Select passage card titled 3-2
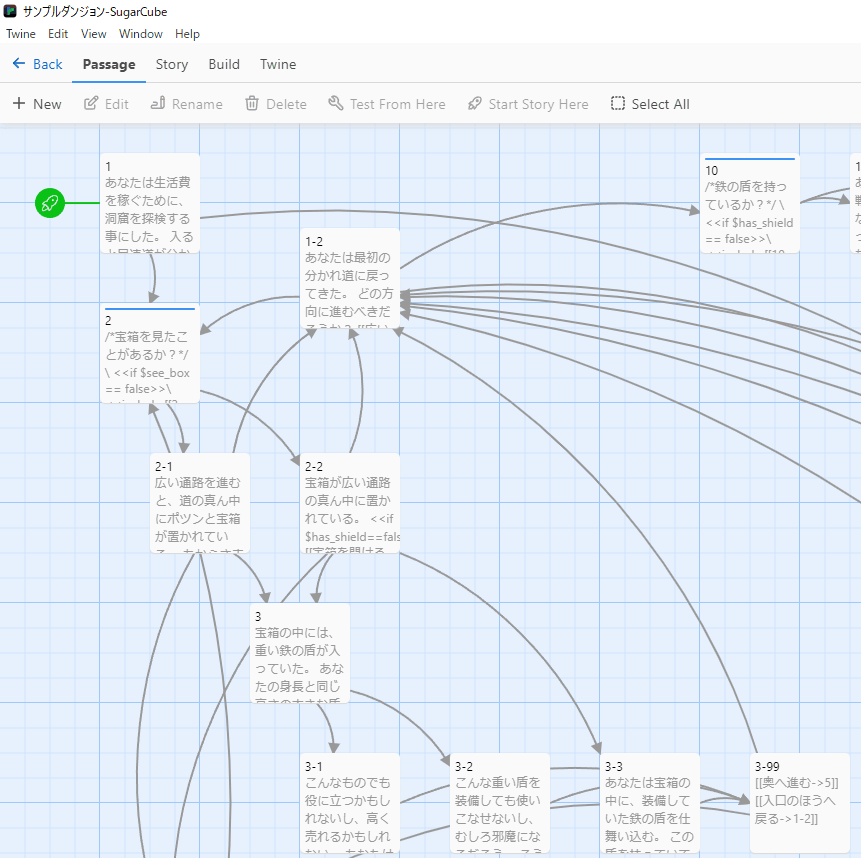This screenshot has width=861, height=858. 500,803
